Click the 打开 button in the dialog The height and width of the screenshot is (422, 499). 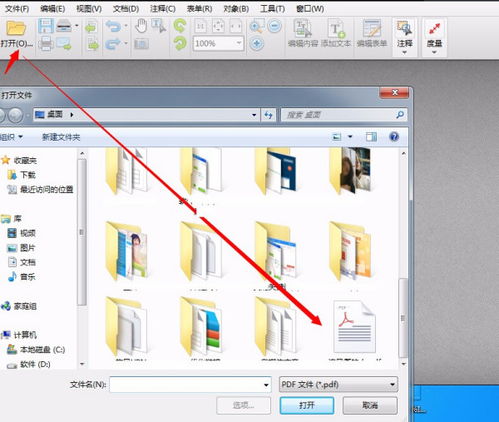click(x=307, y=405)
